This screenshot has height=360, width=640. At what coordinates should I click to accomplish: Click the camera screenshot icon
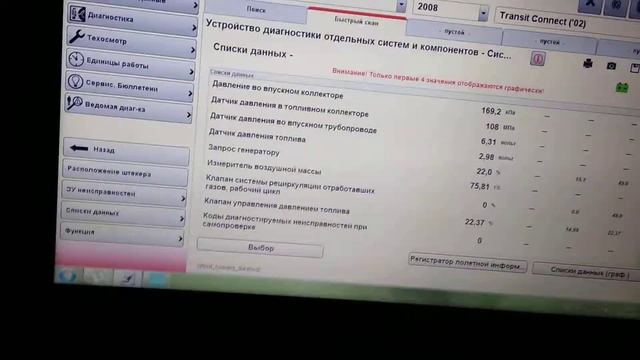pyautogui.click(x=611, y=66)
